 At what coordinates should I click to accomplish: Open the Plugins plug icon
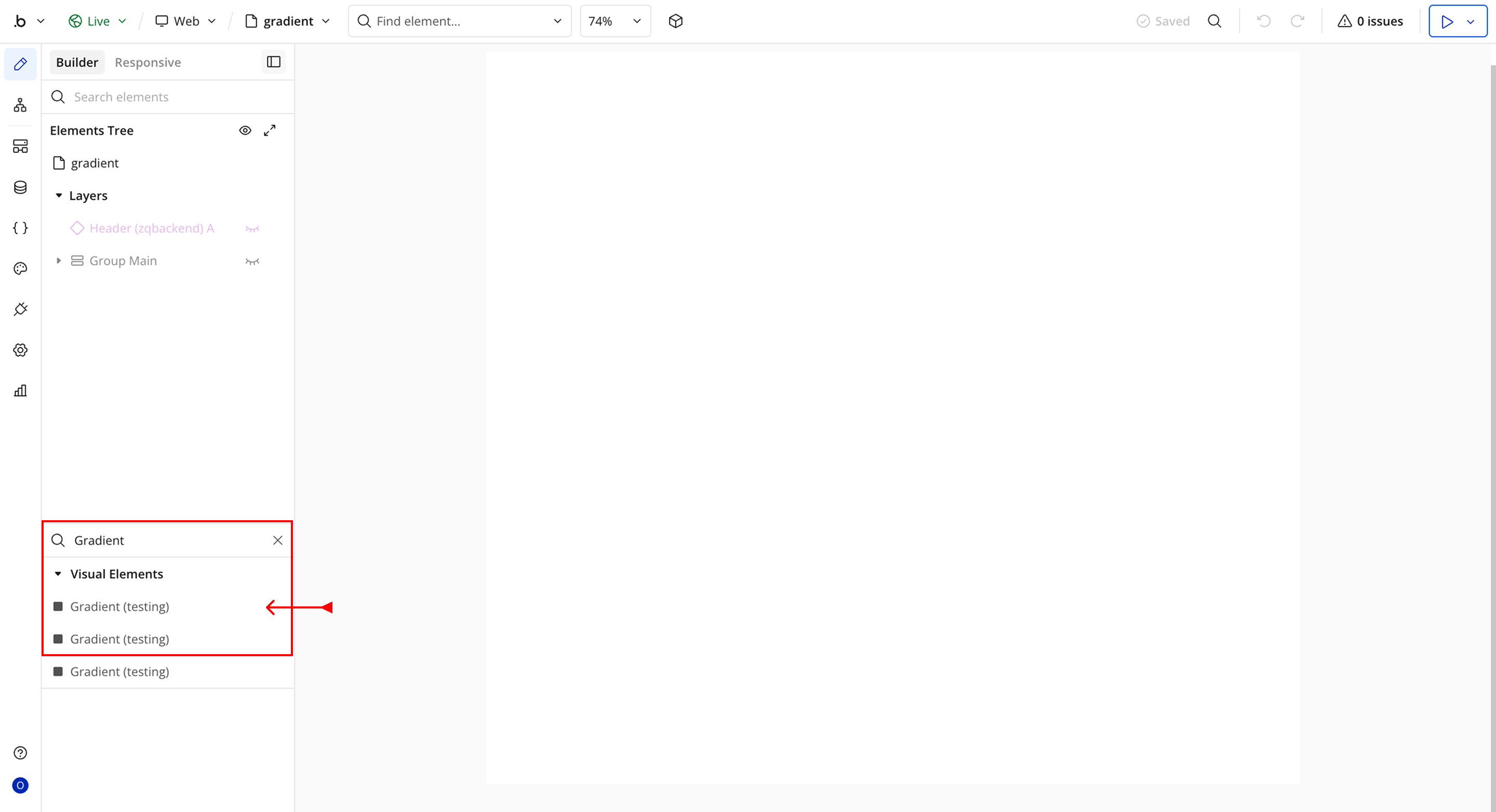(20, 309)
